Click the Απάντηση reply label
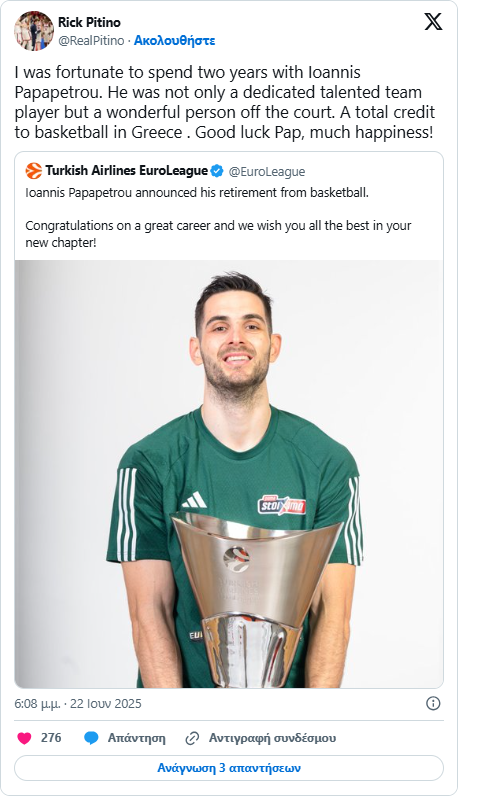 point(136,738)
